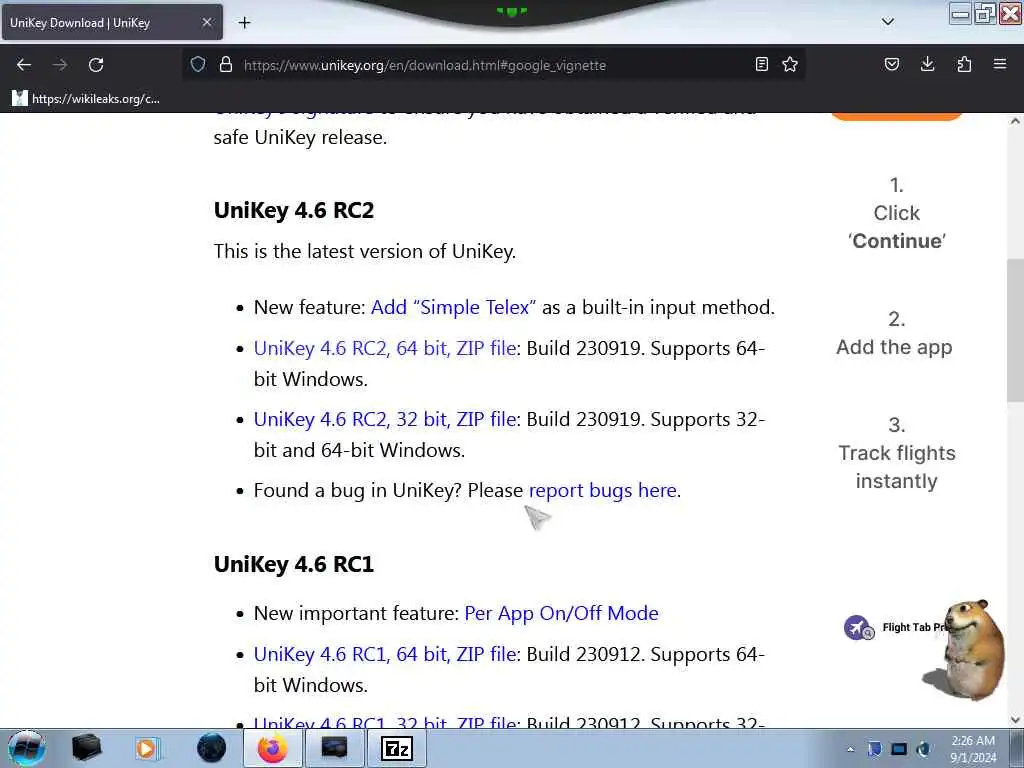The image size is (1024, 768).
Task: Follow the report bugs here link
Action: pyautogui.click(x=602, y=490)
